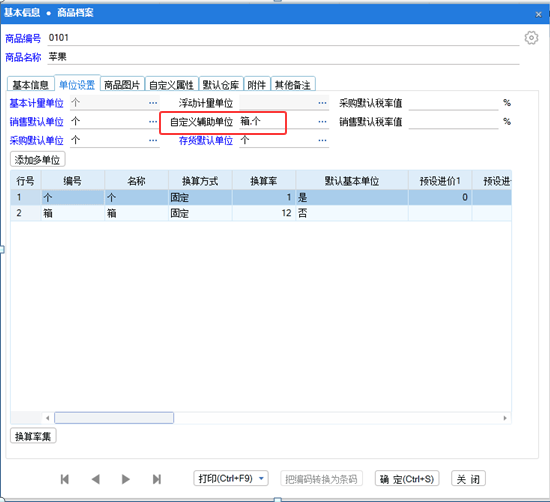Screen dimensions: 550x502
Task: Click the 添加多单位 button
Action: coord(38,160)
